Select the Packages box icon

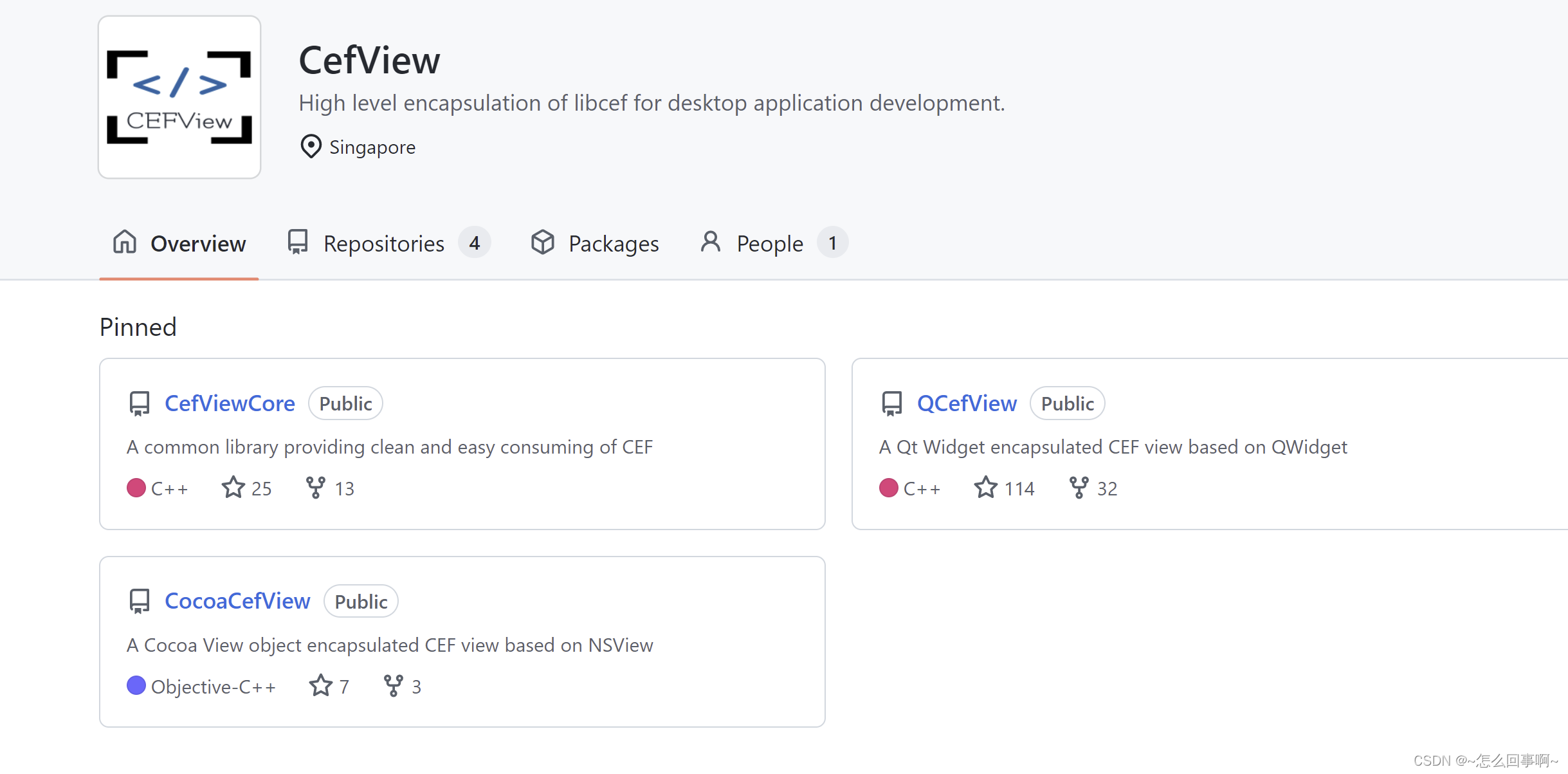[x=543, y=243]
